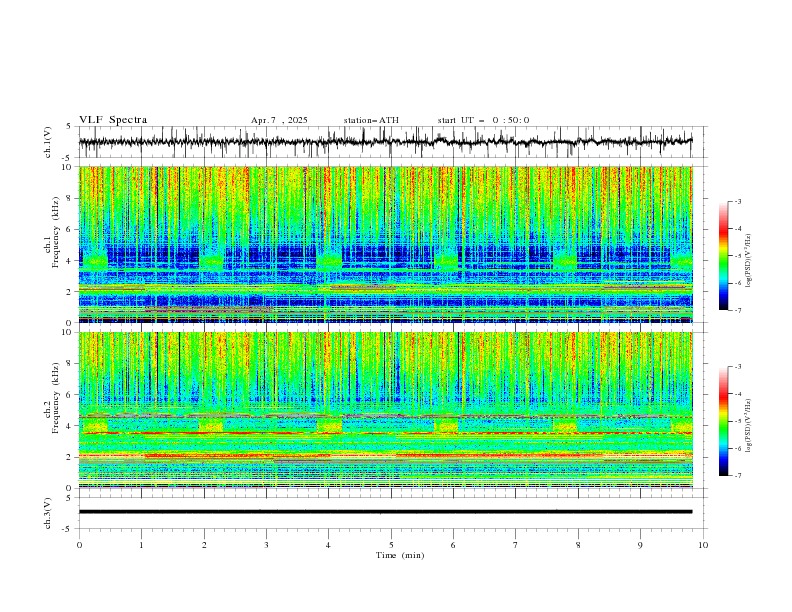Click the "5" volt tick on ch.3(V) axis

(69, 498)
